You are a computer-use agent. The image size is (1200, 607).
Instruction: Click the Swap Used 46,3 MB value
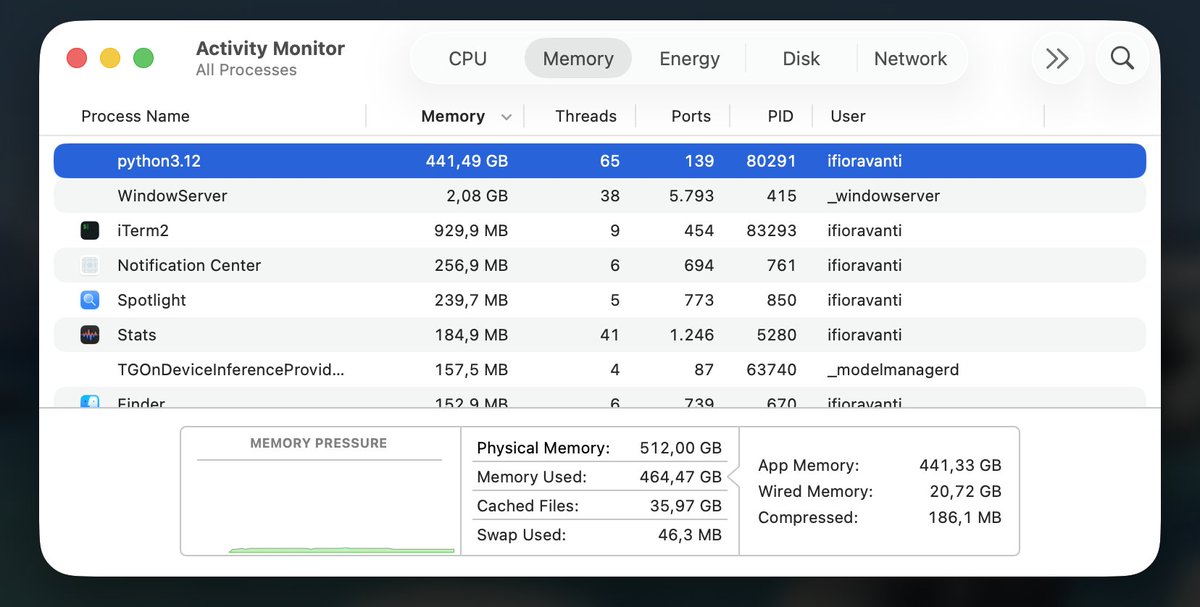point(689,535)
